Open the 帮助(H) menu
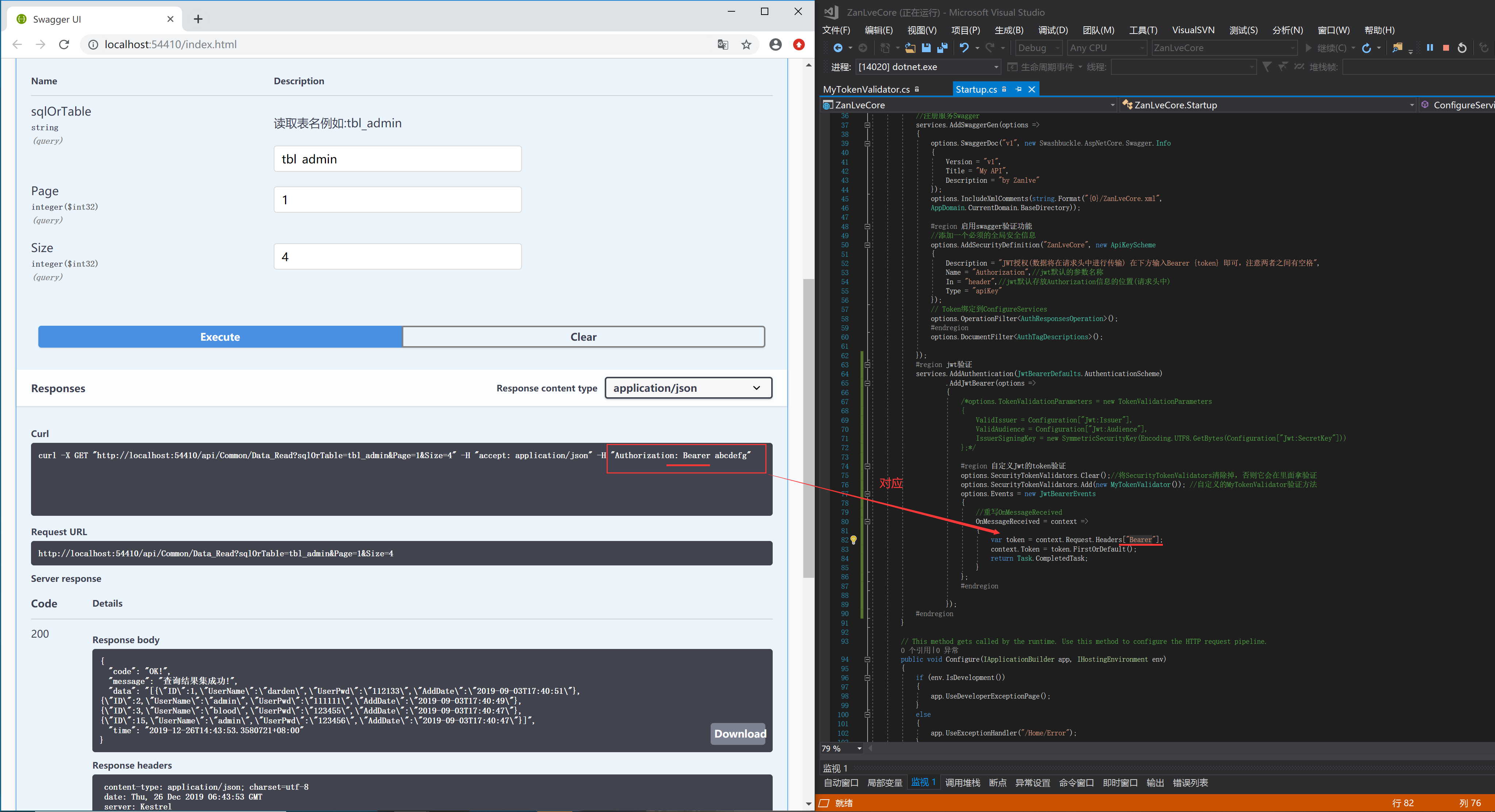This screenshot has width=1495, height=812. pos(1380,30)
